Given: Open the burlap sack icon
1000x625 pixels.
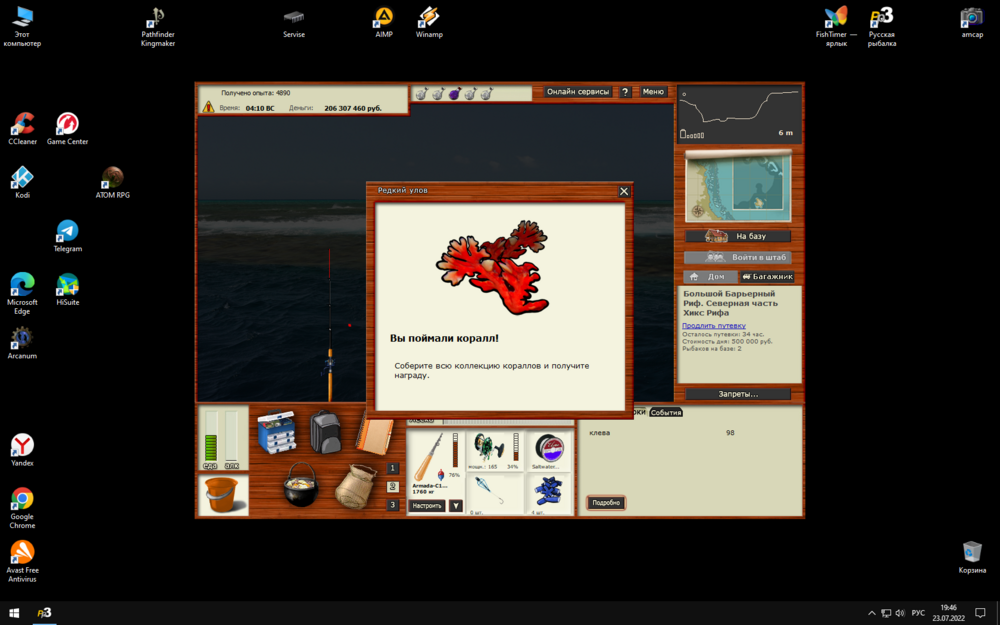Looking at the screenshot, I should pos(355,487).
